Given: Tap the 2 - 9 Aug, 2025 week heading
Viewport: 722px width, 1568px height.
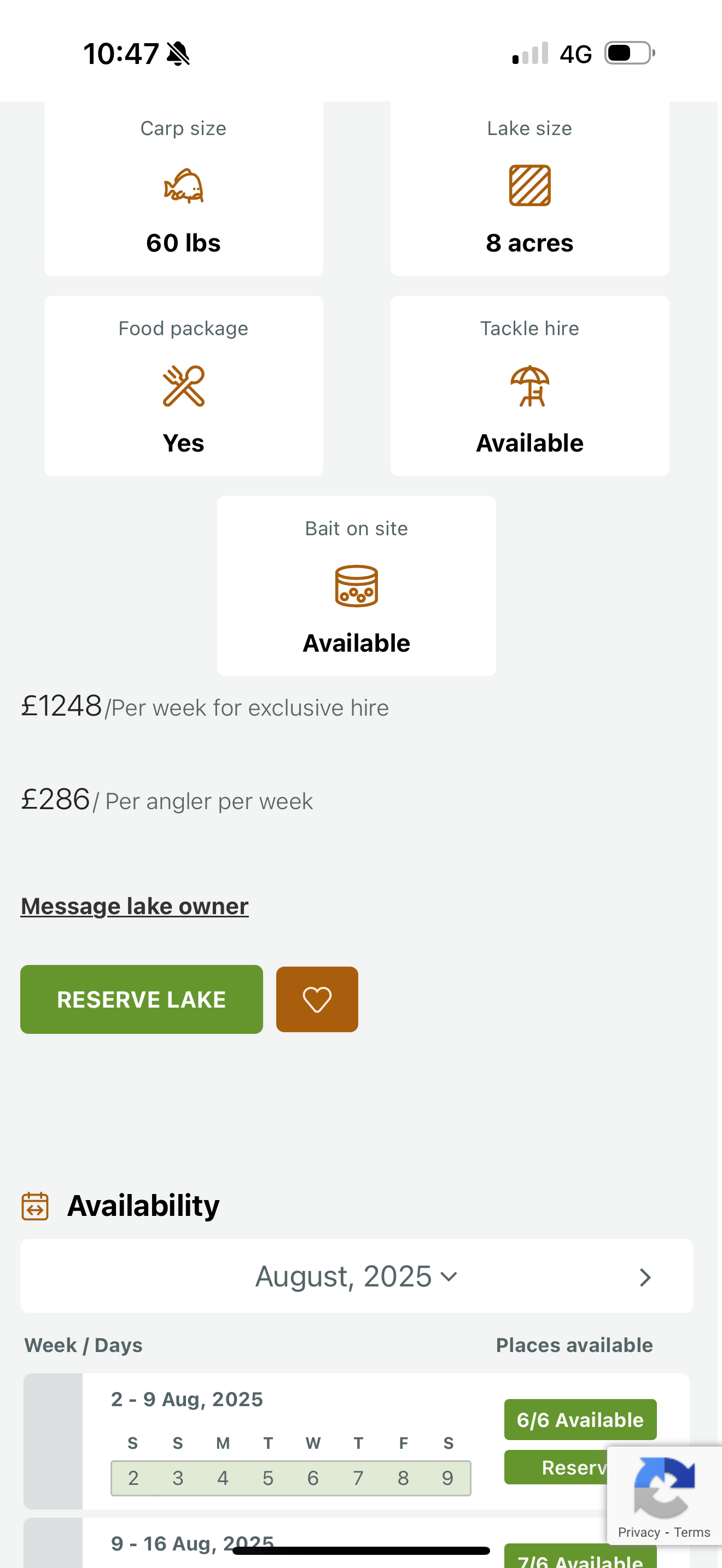Looking at the screenshot, I should (187, 1399).
